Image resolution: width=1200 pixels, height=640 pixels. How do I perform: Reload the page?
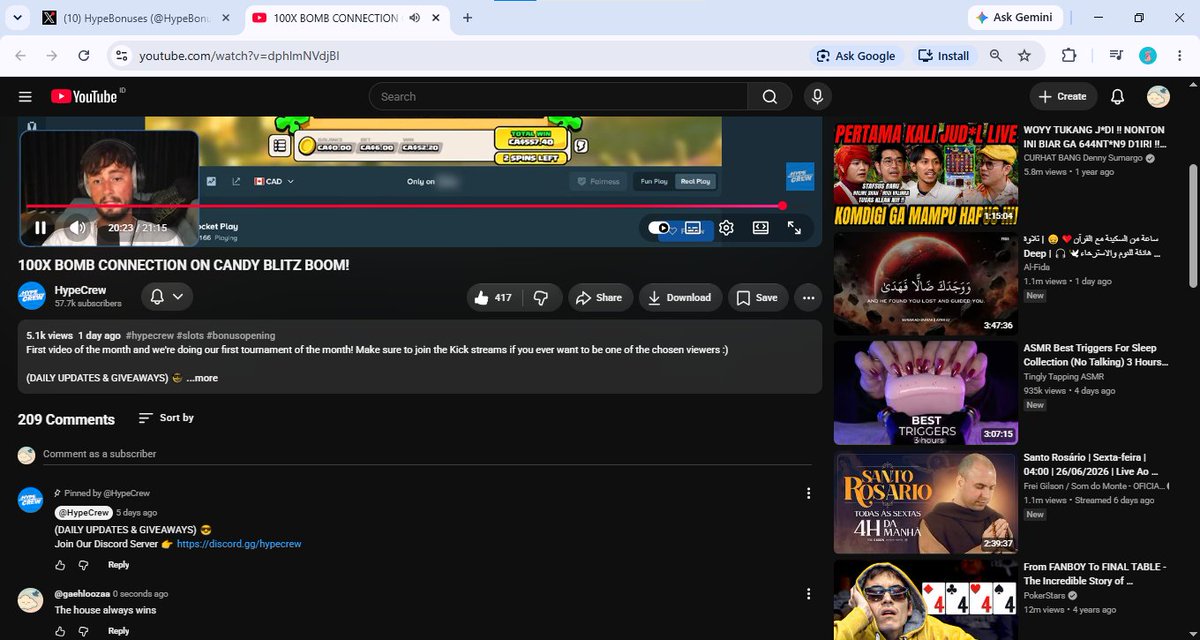pyautogui.click(x=82, y=56)
